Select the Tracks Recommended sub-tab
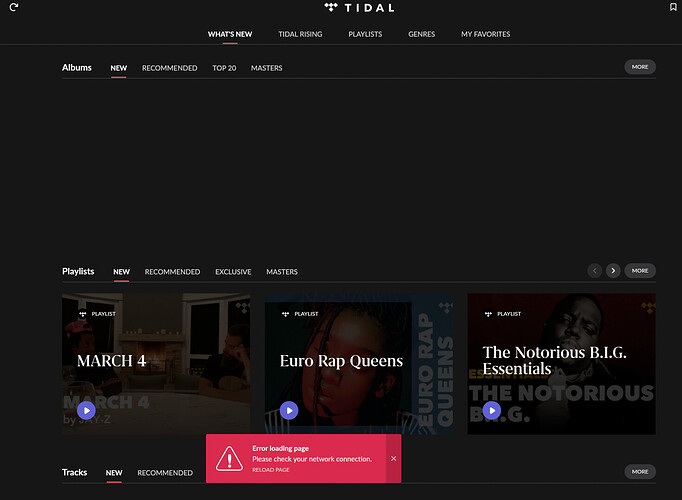Image resolution: width=682 pixels, height=500 pixels. (x=165, y=473)
